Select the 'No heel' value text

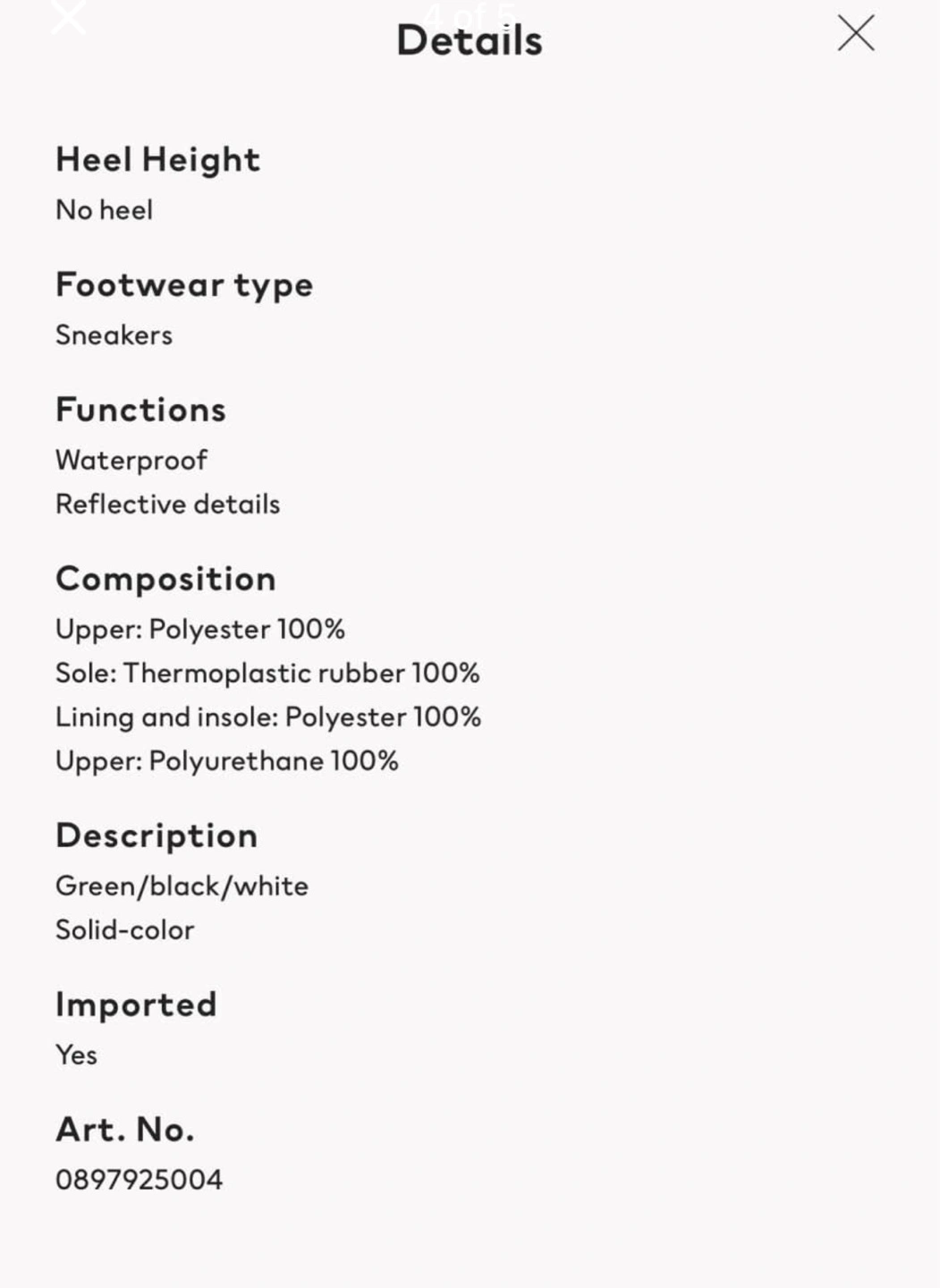click(x=104, y=210)
